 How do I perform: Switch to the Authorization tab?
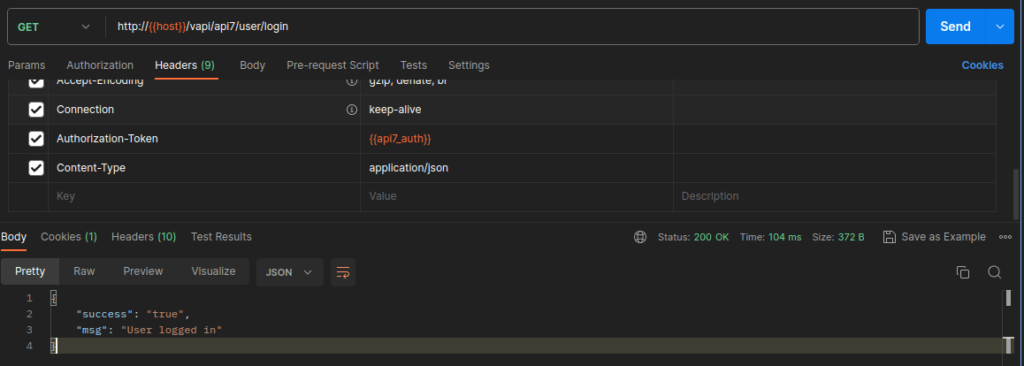[x=100, y=65]
